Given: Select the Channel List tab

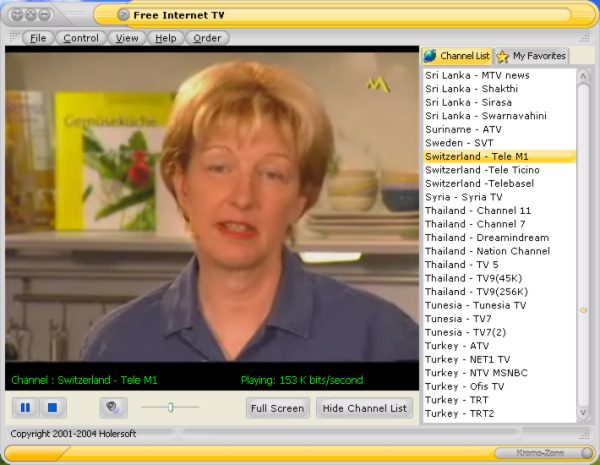Looking at the screenshot, I should point(457,56).
